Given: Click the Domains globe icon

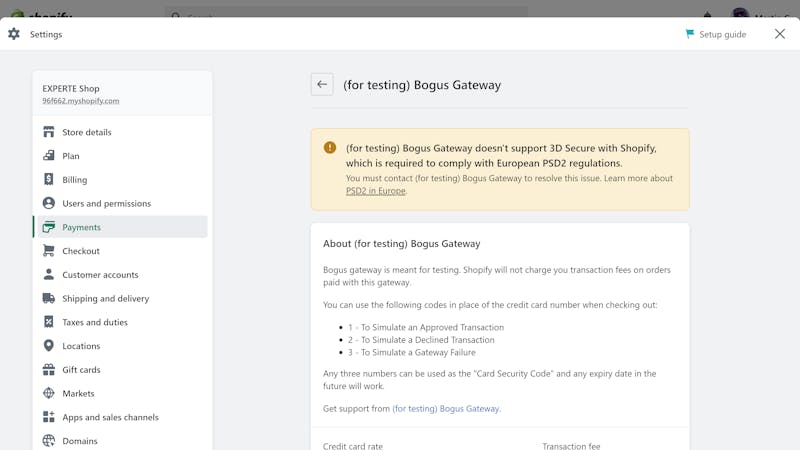Looking at the screenshot, I should (48, 441).
